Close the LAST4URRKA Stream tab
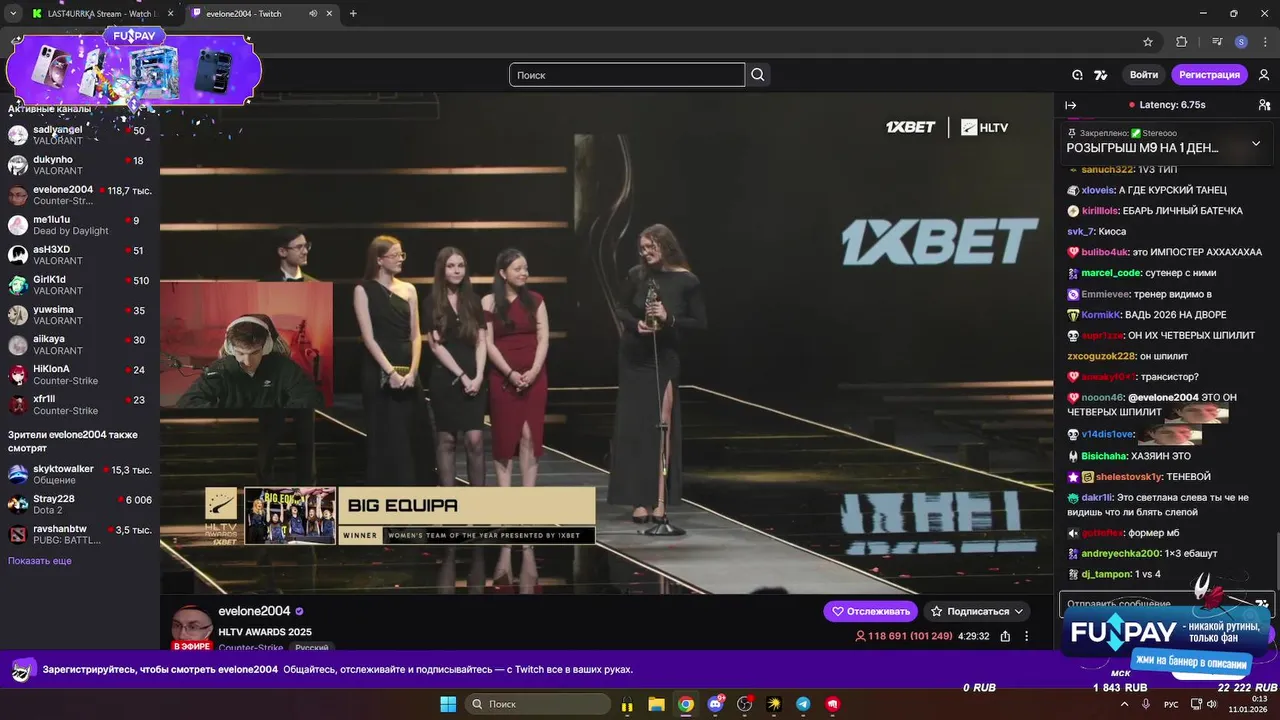Image resolution: width=1280 pixels, height=720 pixels. pos(170,14)
